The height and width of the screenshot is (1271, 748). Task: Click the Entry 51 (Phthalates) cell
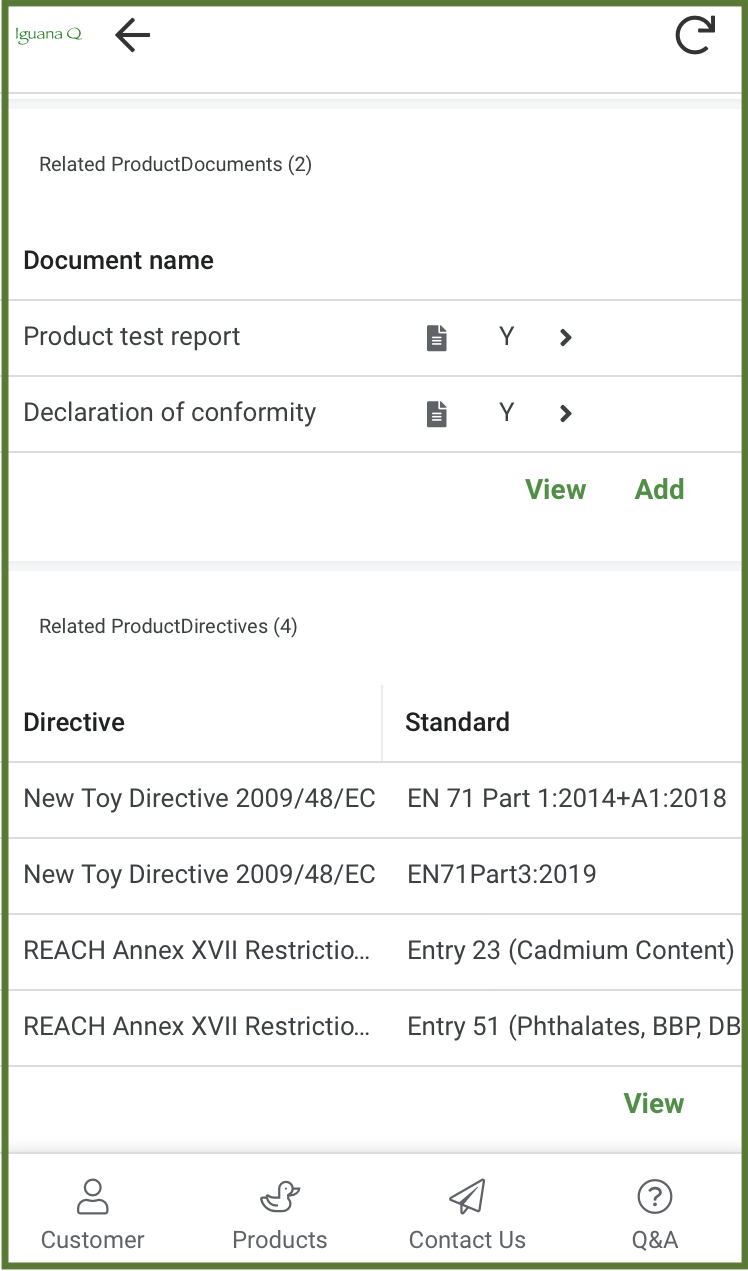[x=574, y=1027]
